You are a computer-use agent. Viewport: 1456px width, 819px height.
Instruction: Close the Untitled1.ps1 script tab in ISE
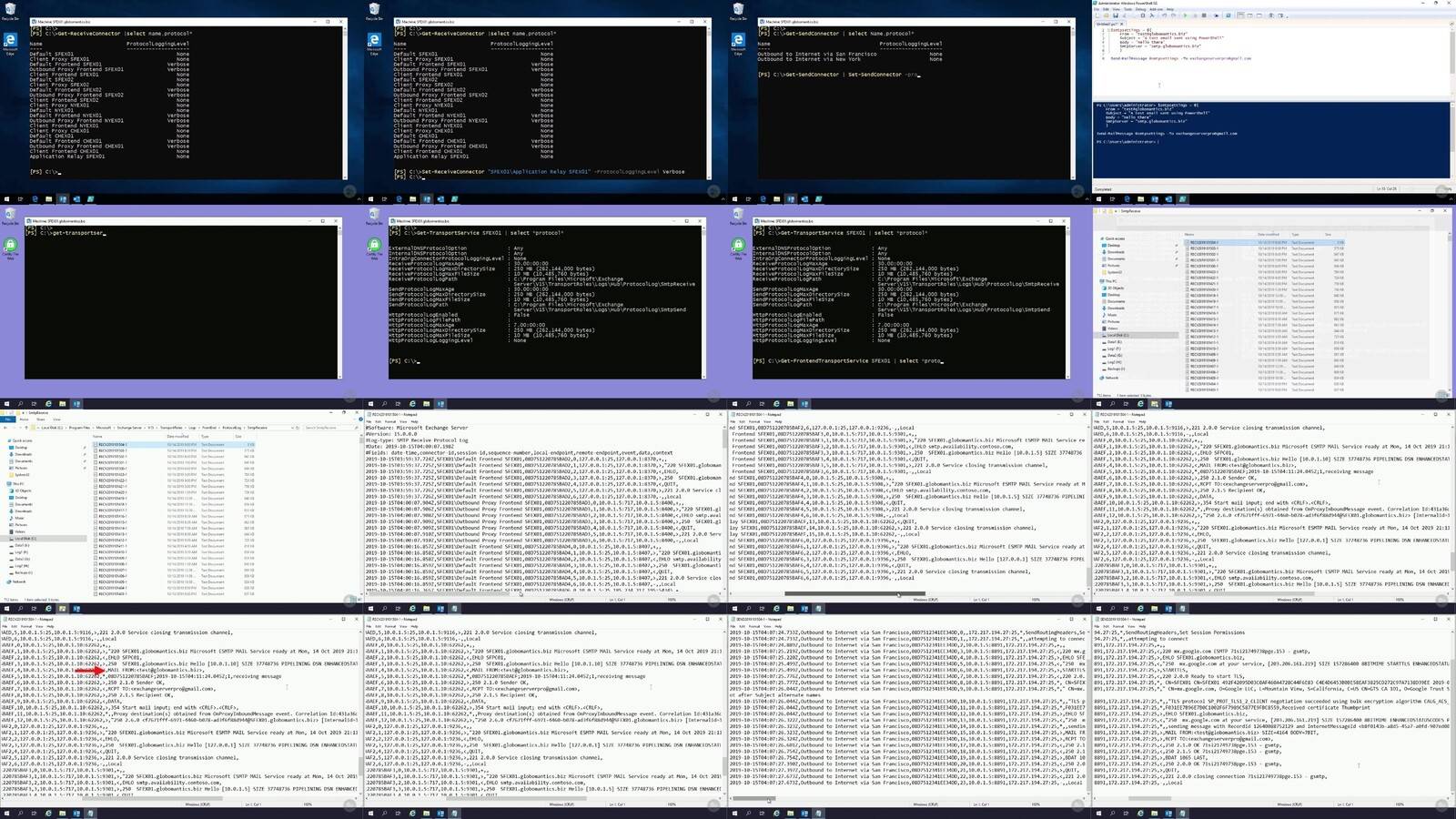click(x=1121, y=24)
